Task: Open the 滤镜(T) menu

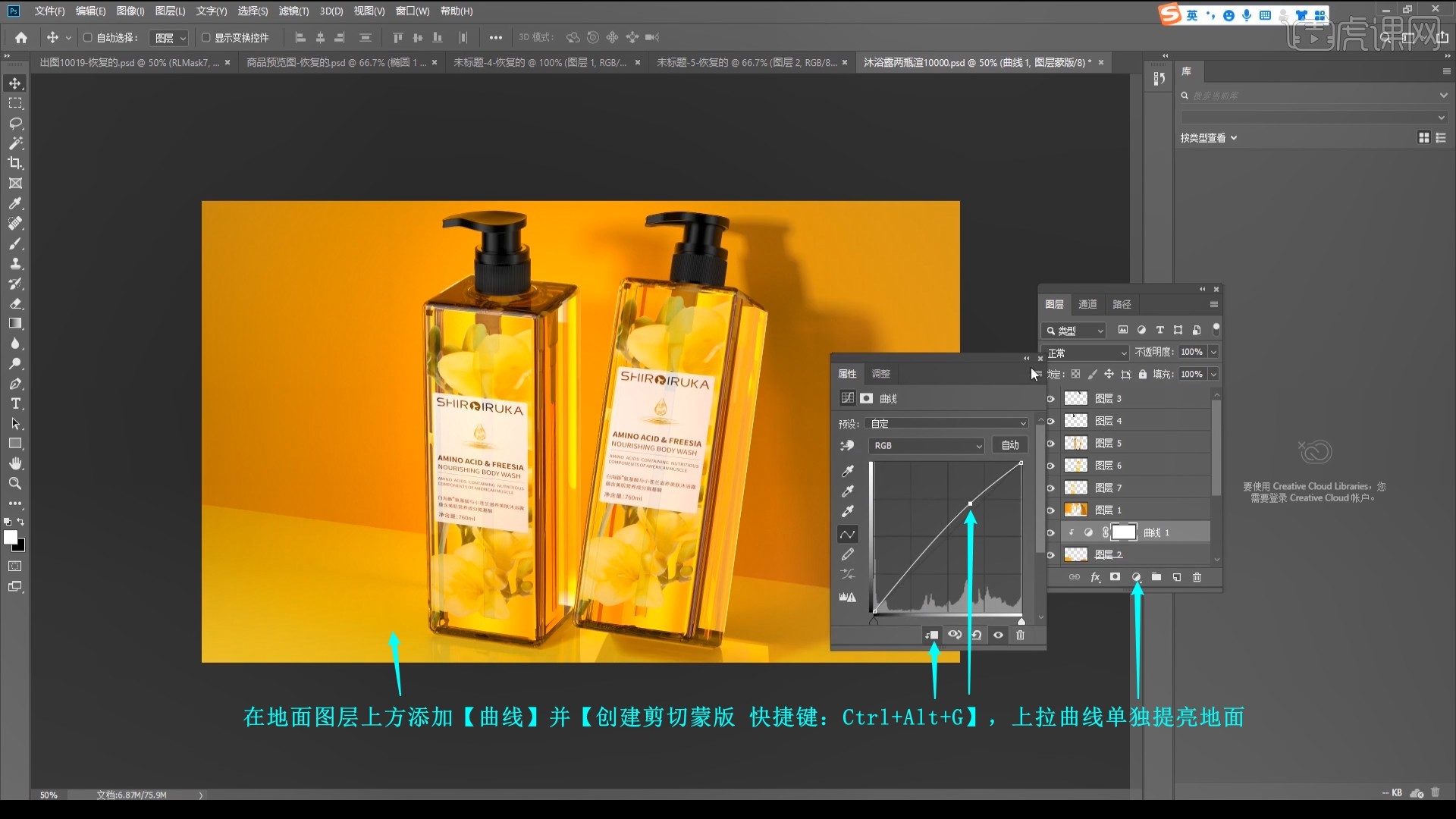Action: coord(293,11)
